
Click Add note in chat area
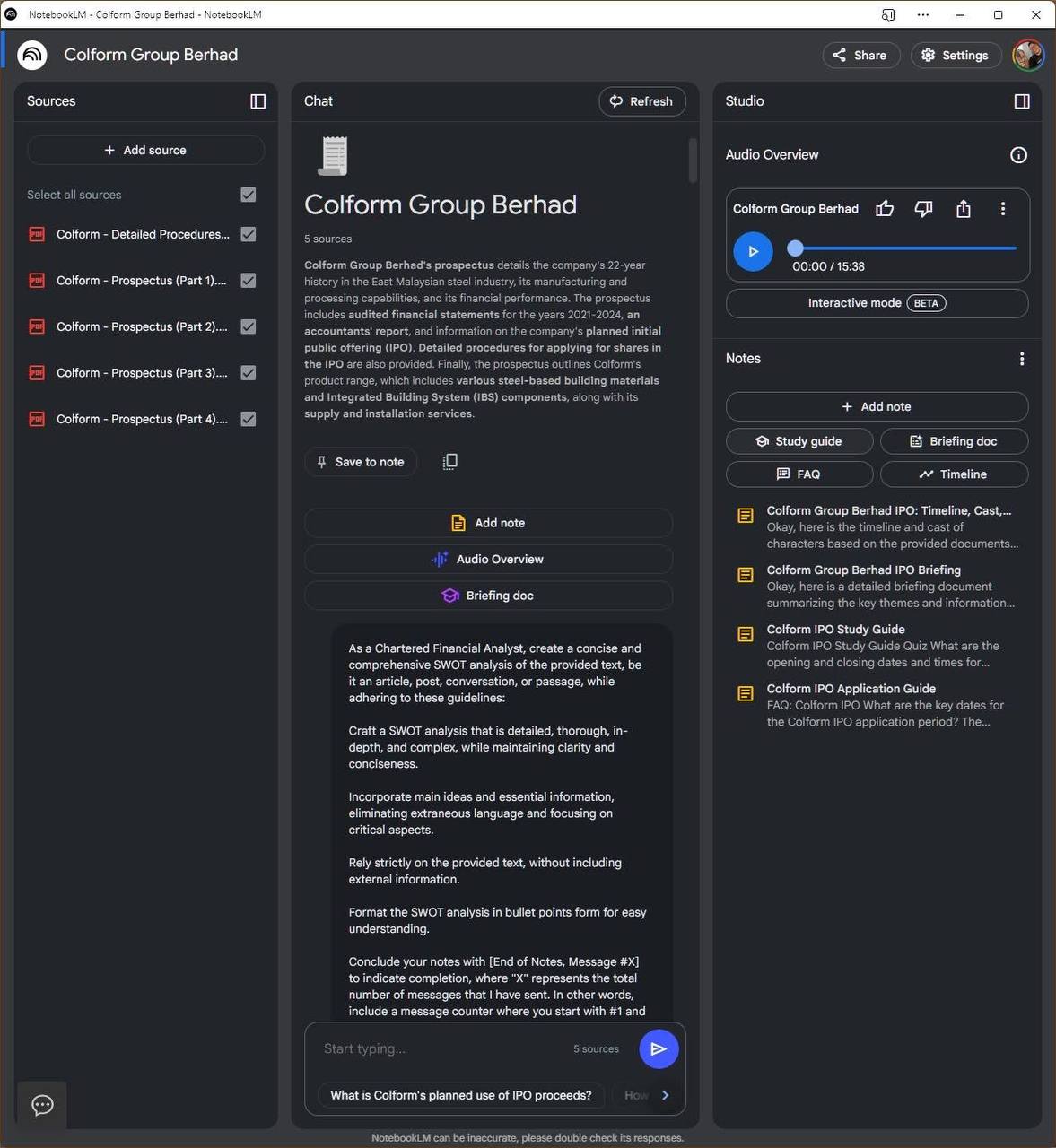pyautogui.click(x=488, y=523)
